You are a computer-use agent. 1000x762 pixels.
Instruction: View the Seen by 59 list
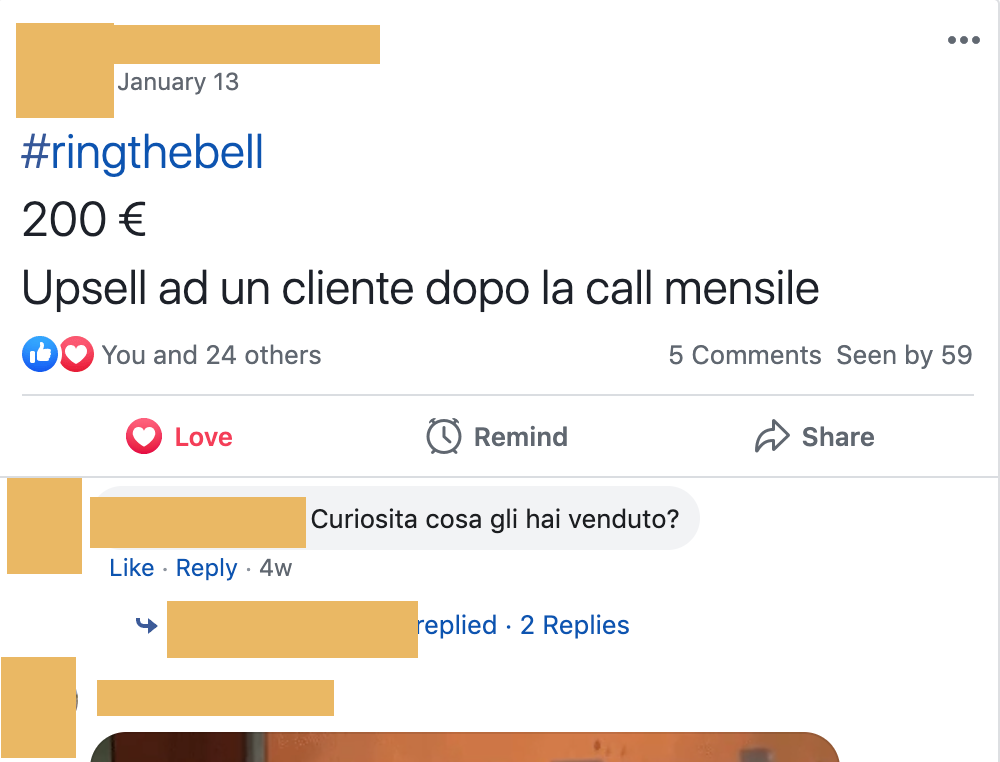[x=904, y=355]
